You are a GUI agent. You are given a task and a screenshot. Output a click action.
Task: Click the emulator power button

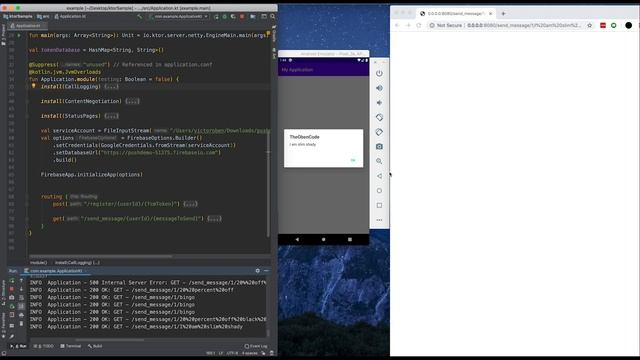[x=379, y=73]
